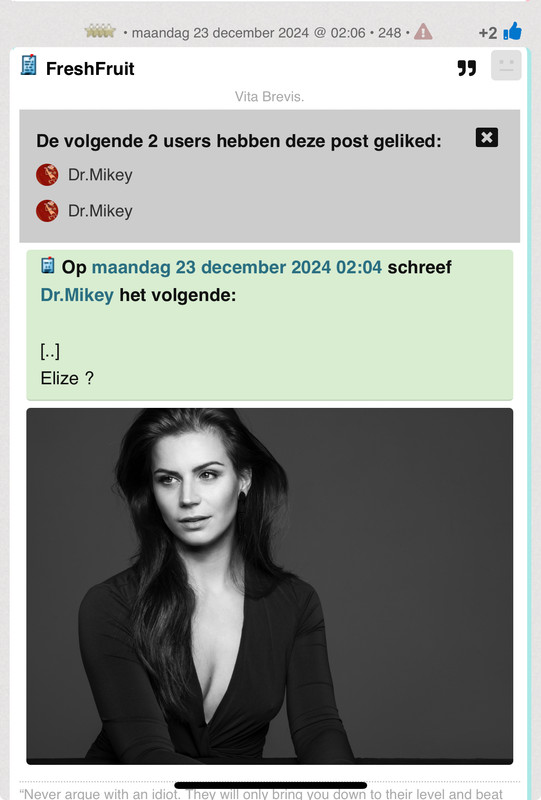Click the small building icon in quote header

click(x=48, y=265)
